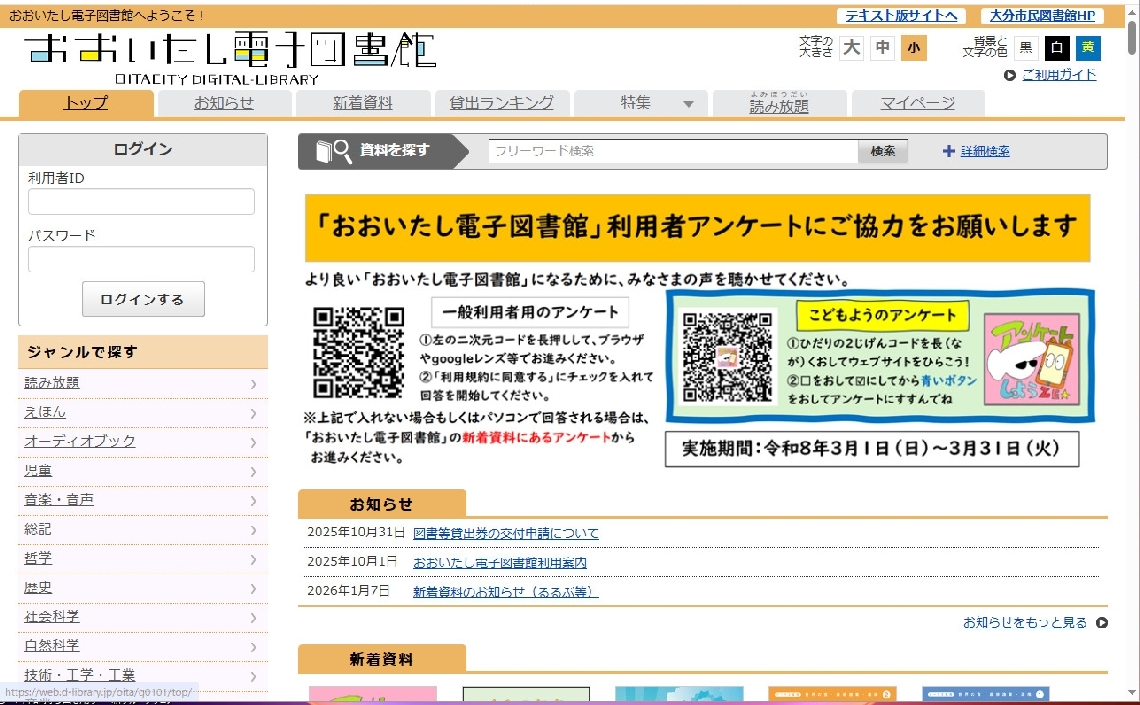Open the 新着資料 tab
Viewport: 1140px width, 705px height.
tap(363, 103)
